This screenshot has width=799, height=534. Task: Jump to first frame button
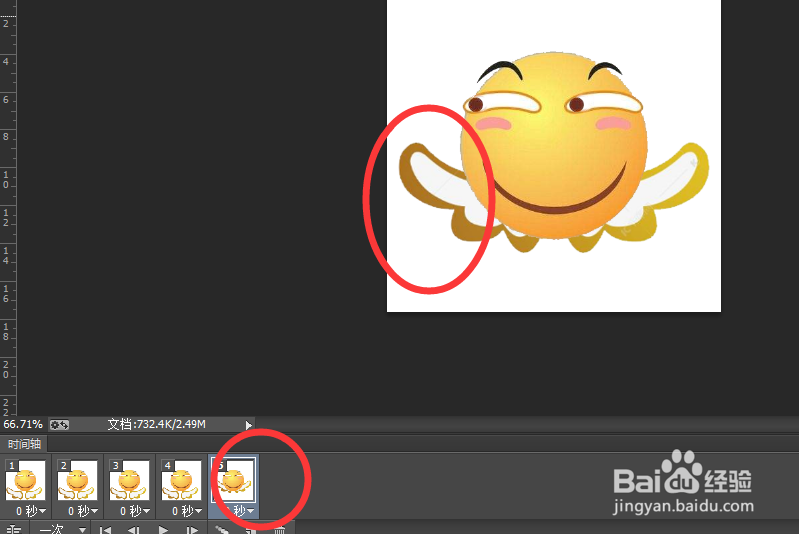point(105,530)
